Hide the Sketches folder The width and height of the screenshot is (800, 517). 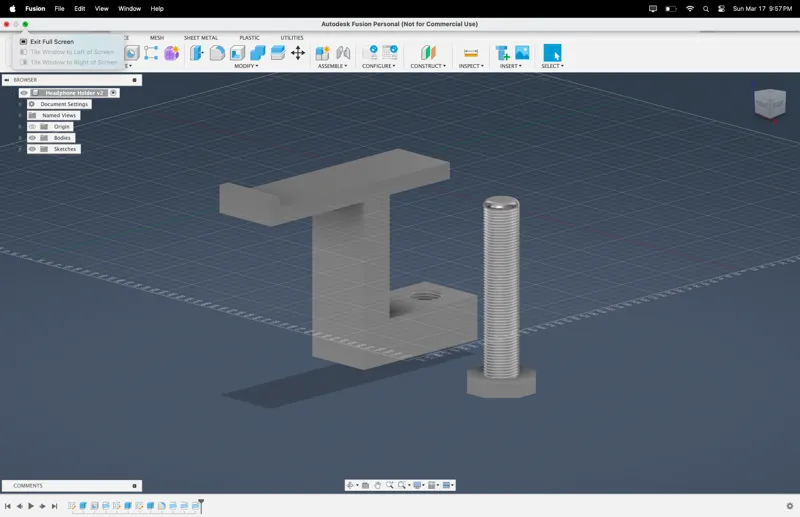tap(32, 149)
